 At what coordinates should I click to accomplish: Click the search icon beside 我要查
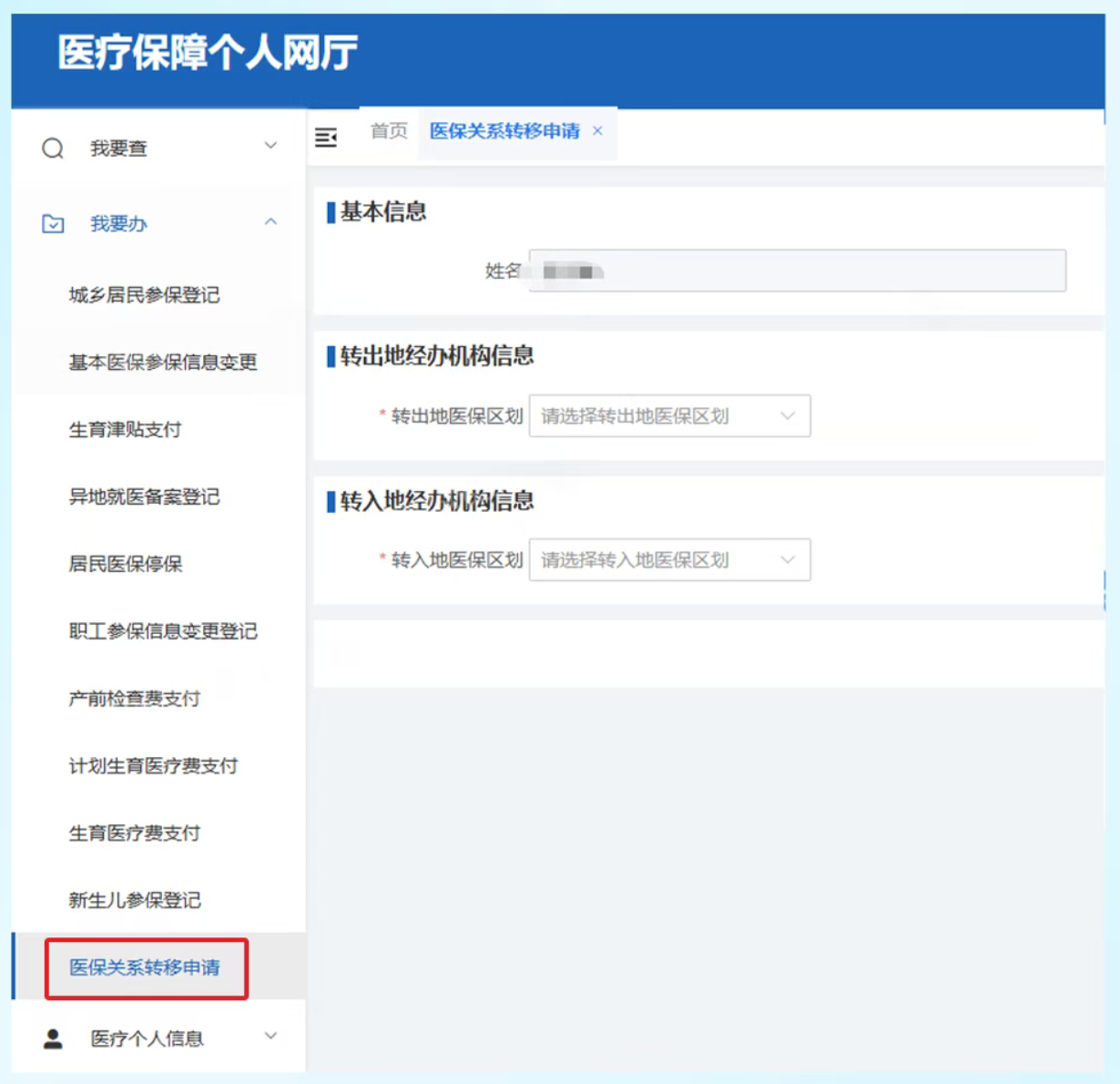pyautogui.click(x=53, y=148)
